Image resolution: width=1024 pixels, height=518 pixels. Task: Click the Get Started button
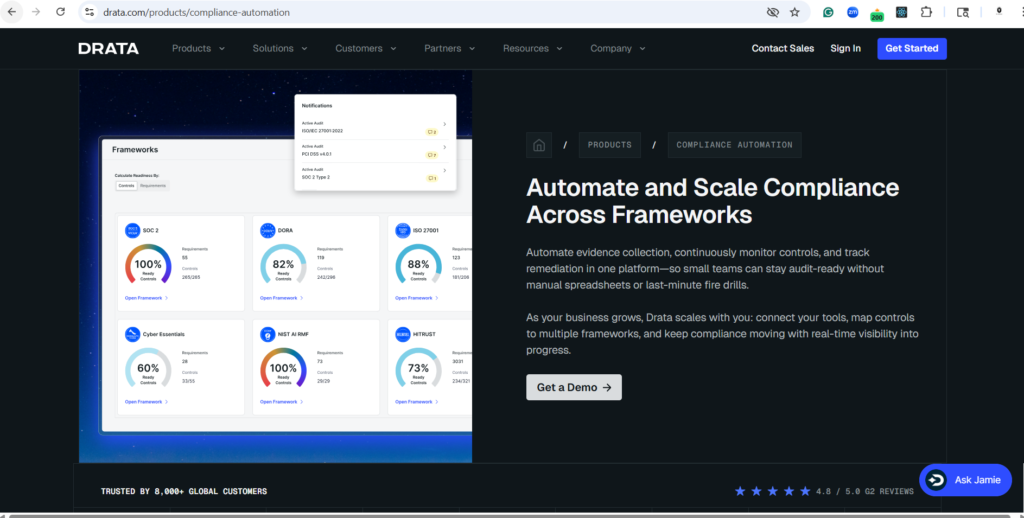point(911,48)
